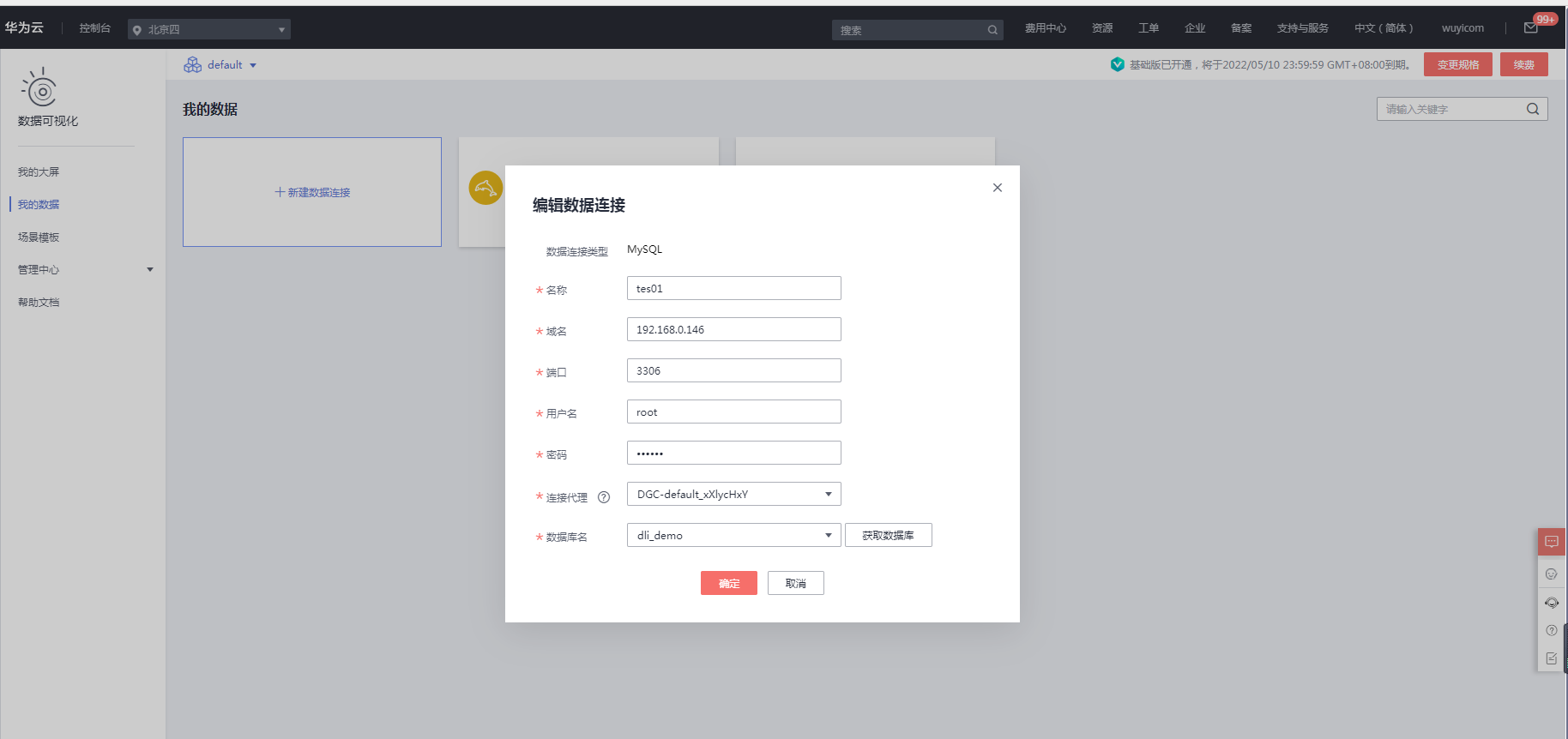The image size is (1568, 739).
Task: Click the 编辑数据连接 dialog title
Action: tap(579, 205)
